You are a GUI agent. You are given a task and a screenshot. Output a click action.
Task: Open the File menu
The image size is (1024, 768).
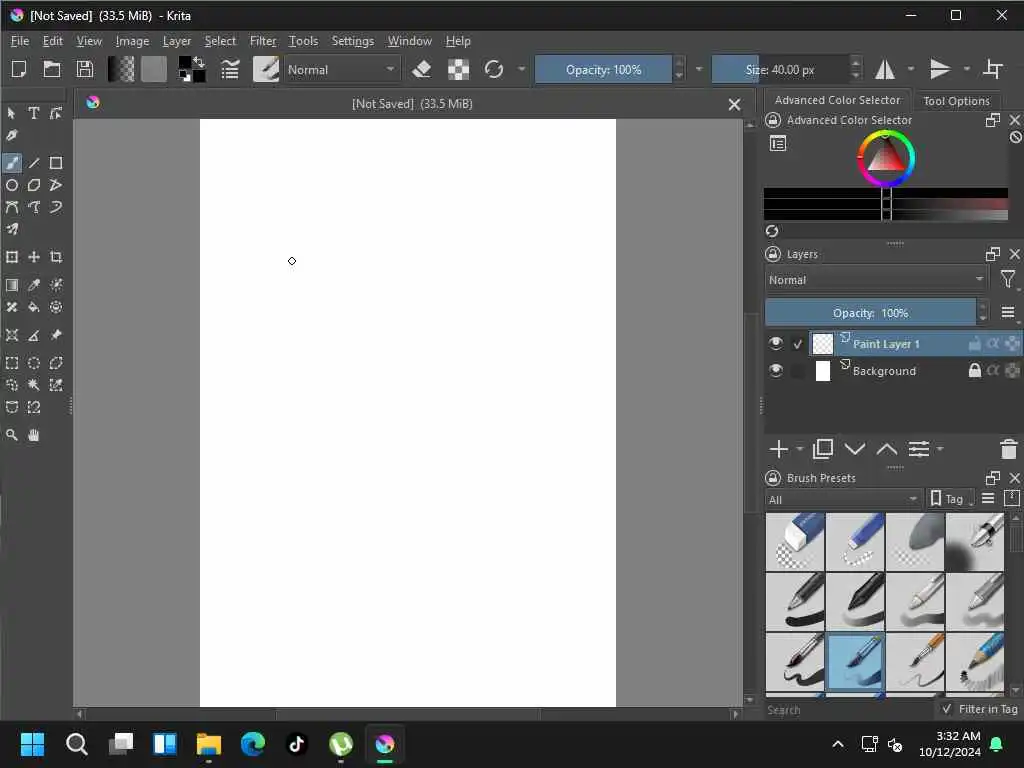click(20, 41)
